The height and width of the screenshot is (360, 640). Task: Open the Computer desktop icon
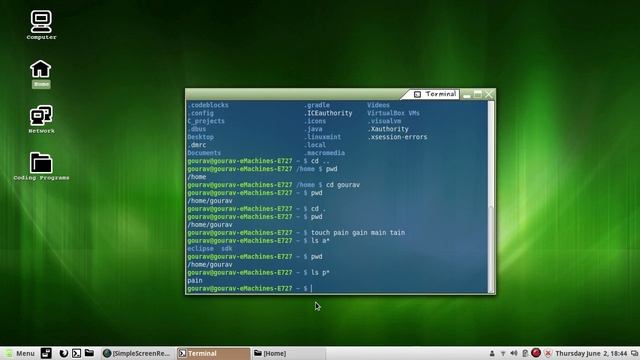click(x=41, y=25)
